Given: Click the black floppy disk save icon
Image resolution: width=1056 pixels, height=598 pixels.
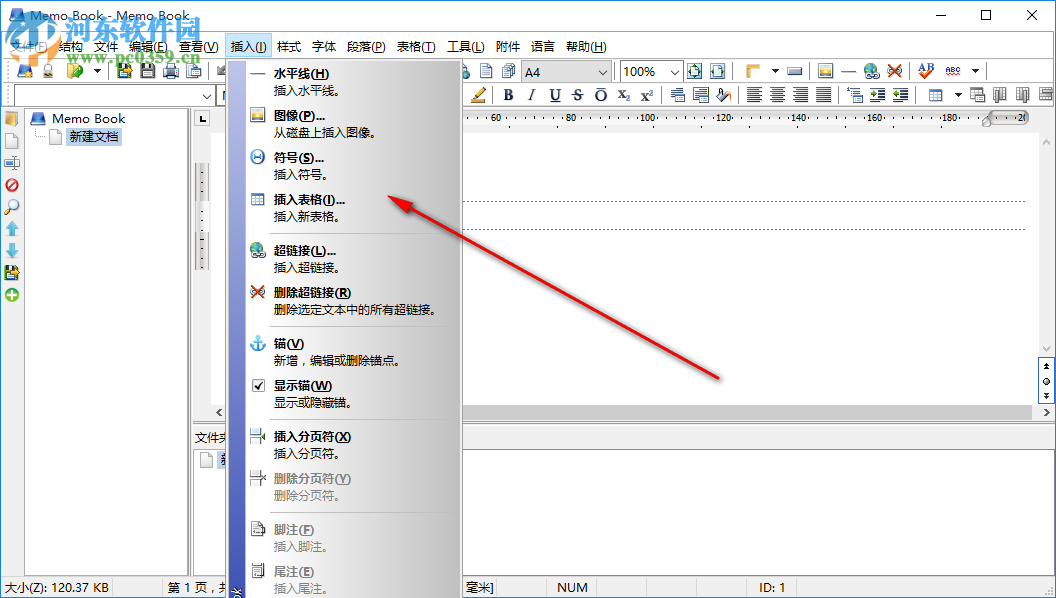Looking at the screenshot, I should coord(147,70).
